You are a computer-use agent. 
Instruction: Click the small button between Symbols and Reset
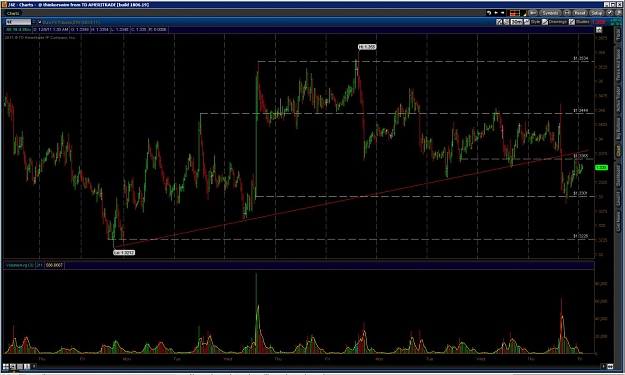567,13
